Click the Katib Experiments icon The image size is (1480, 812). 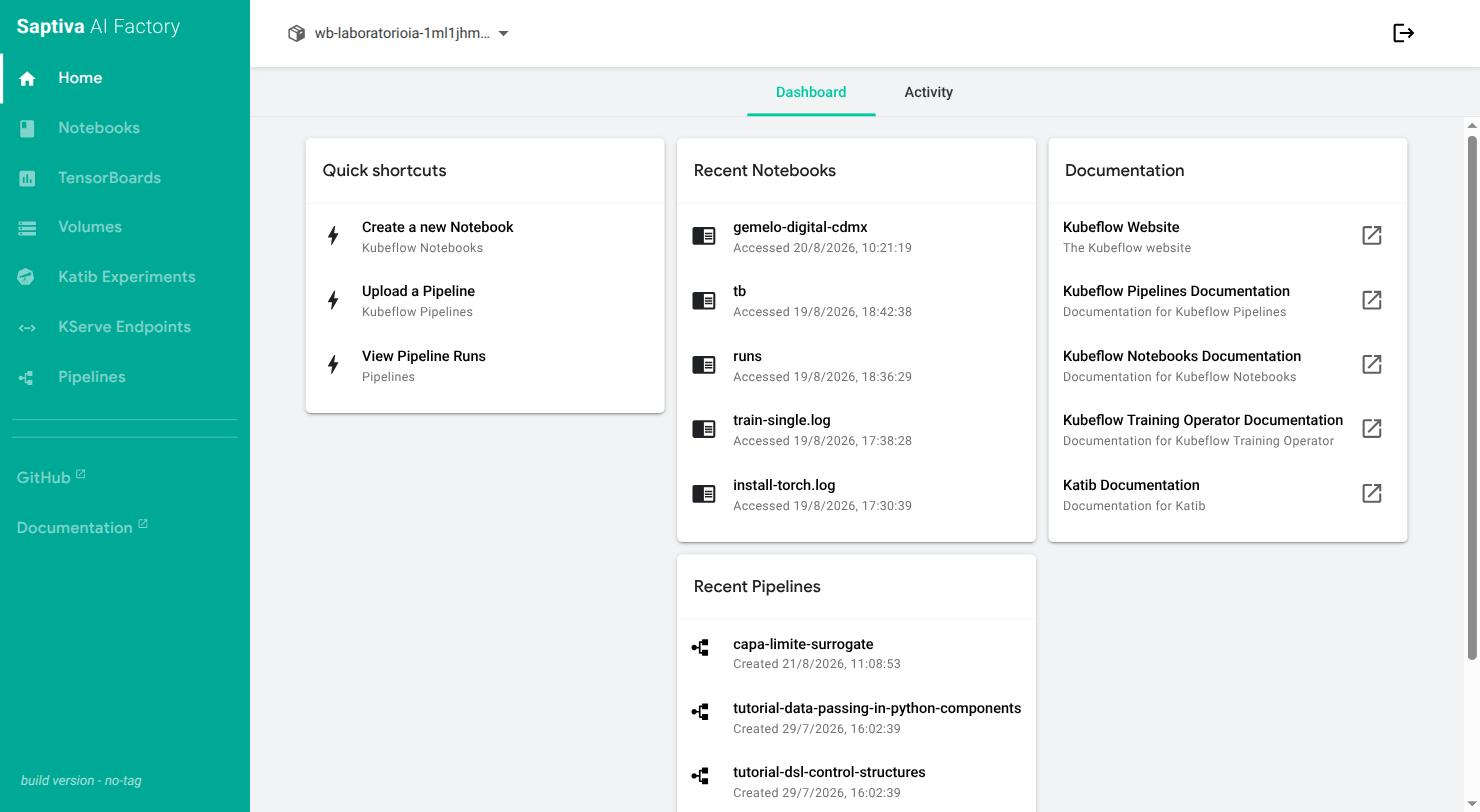27,277
